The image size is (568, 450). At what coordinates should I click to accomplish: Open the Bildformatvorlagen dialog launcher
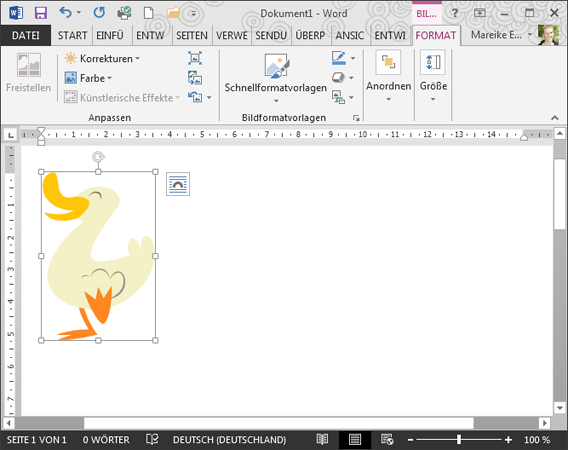click(x=356, y=118)
